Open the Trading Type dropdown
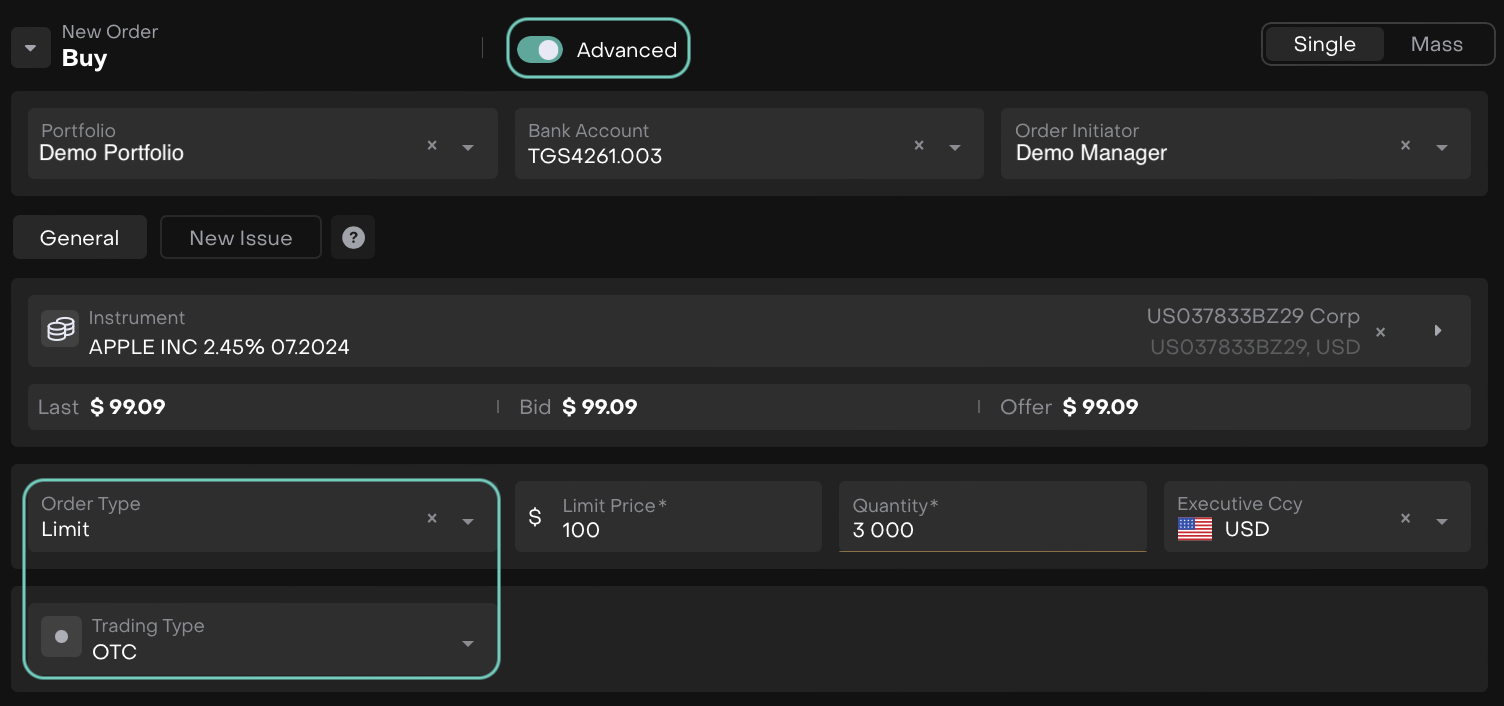Viewport: 1504px width, 706px height. [x=468, y=643]
